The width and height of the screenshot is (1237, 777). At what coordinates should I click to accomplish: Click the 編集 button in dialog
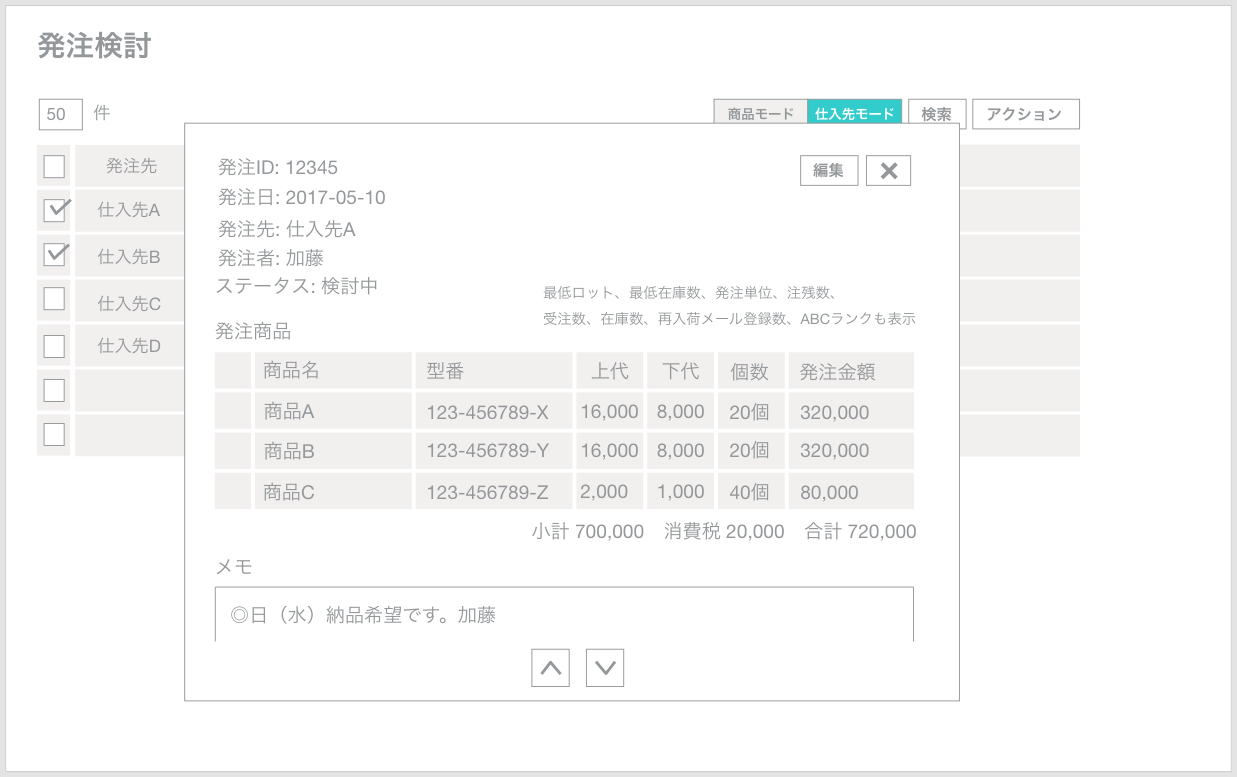[829, 171]
